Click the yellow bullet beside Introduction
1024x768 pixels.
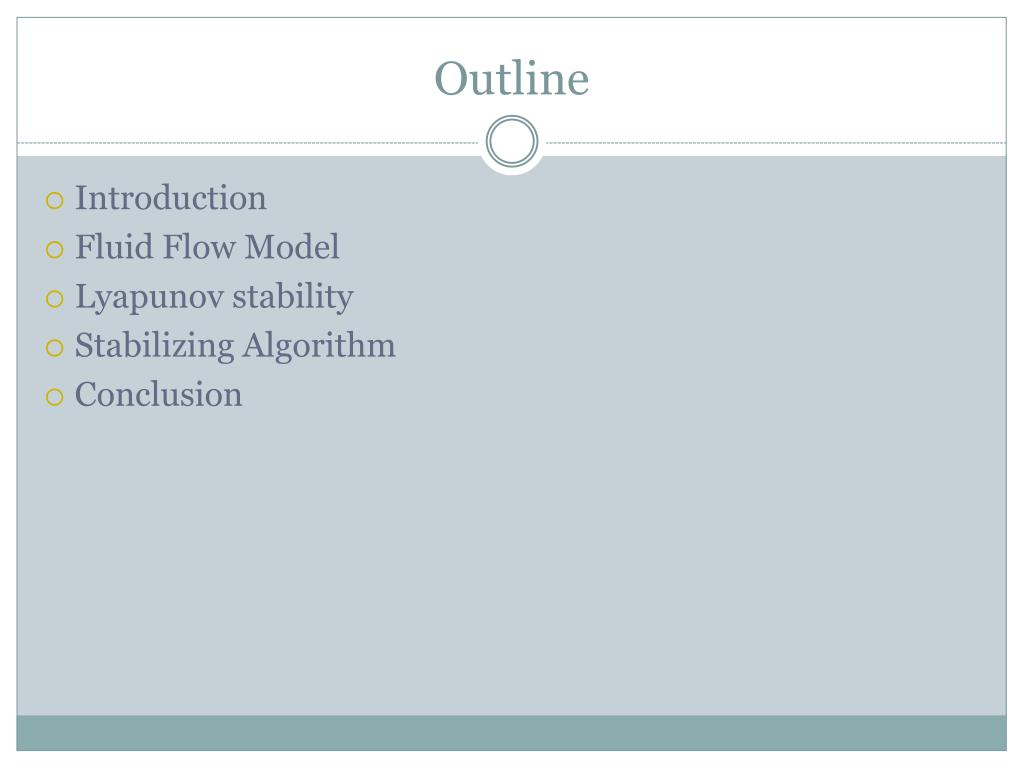pos(55,200)
